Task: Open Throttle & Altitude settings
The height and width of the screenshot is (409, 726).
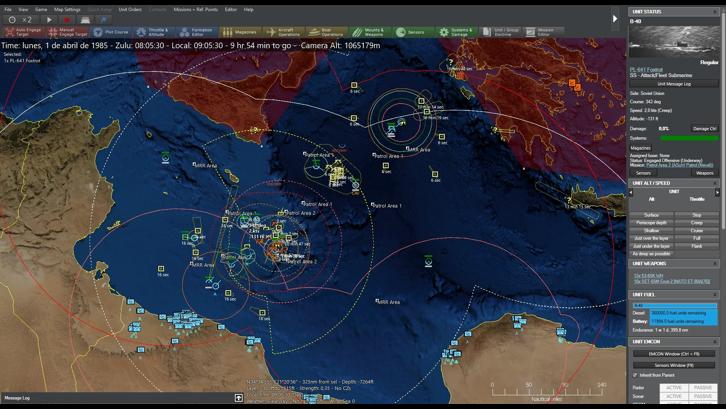Action: click(153, 32)
